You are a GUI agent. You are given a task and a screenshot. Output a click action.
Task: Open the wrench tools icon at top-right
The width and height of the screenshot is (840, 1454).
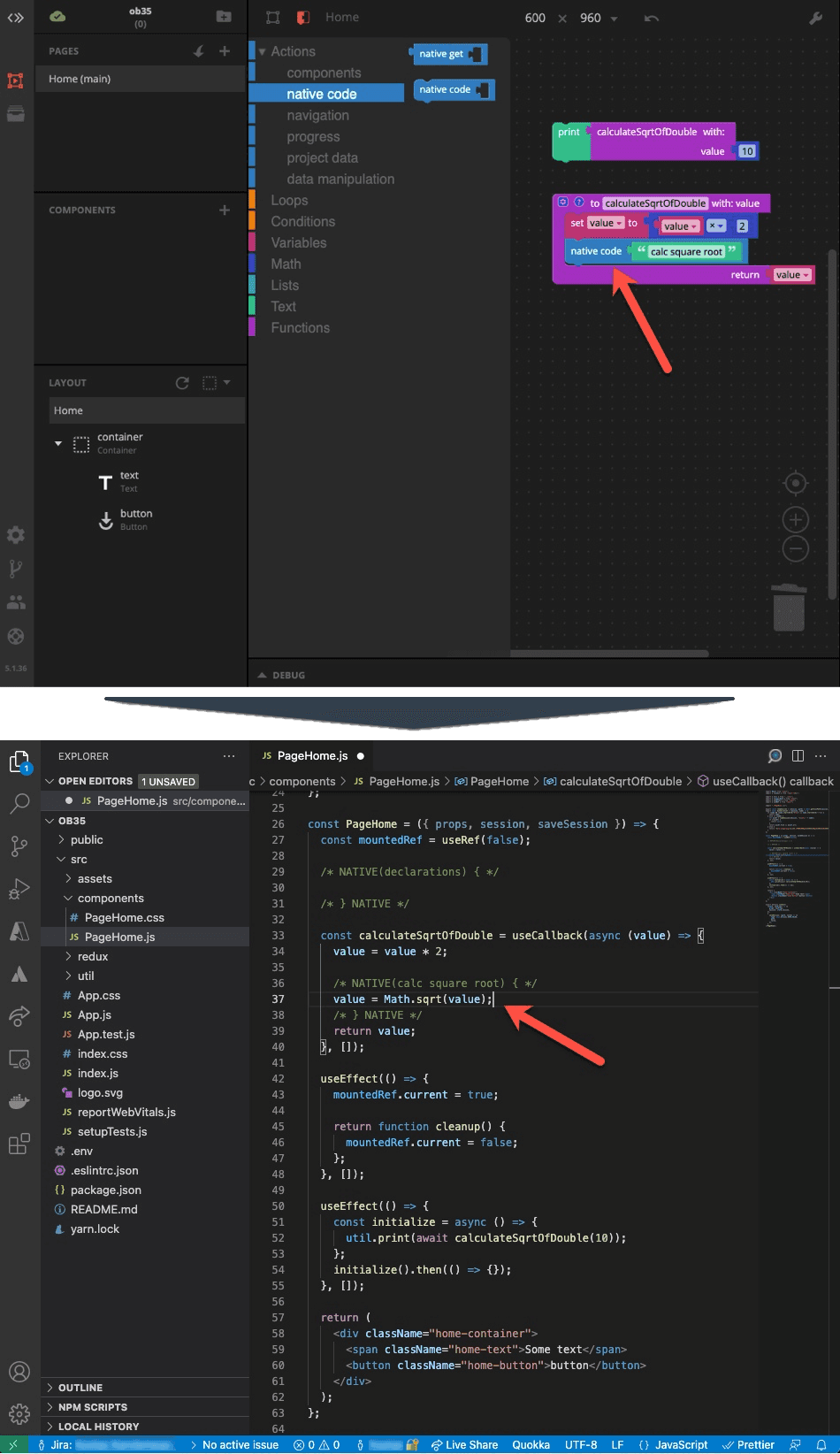(x=816, y=18)
